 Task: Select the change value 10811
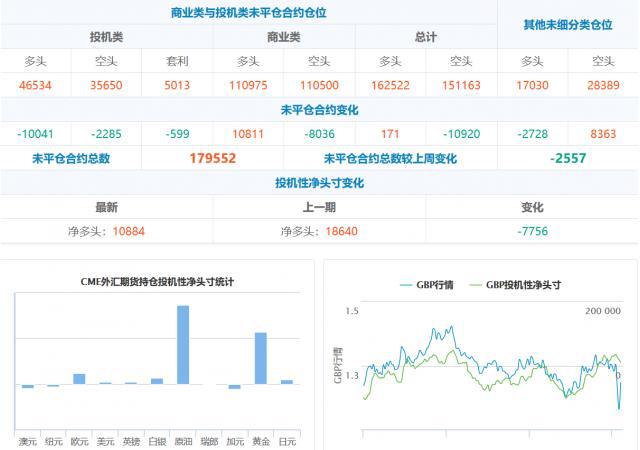(248, 134)
